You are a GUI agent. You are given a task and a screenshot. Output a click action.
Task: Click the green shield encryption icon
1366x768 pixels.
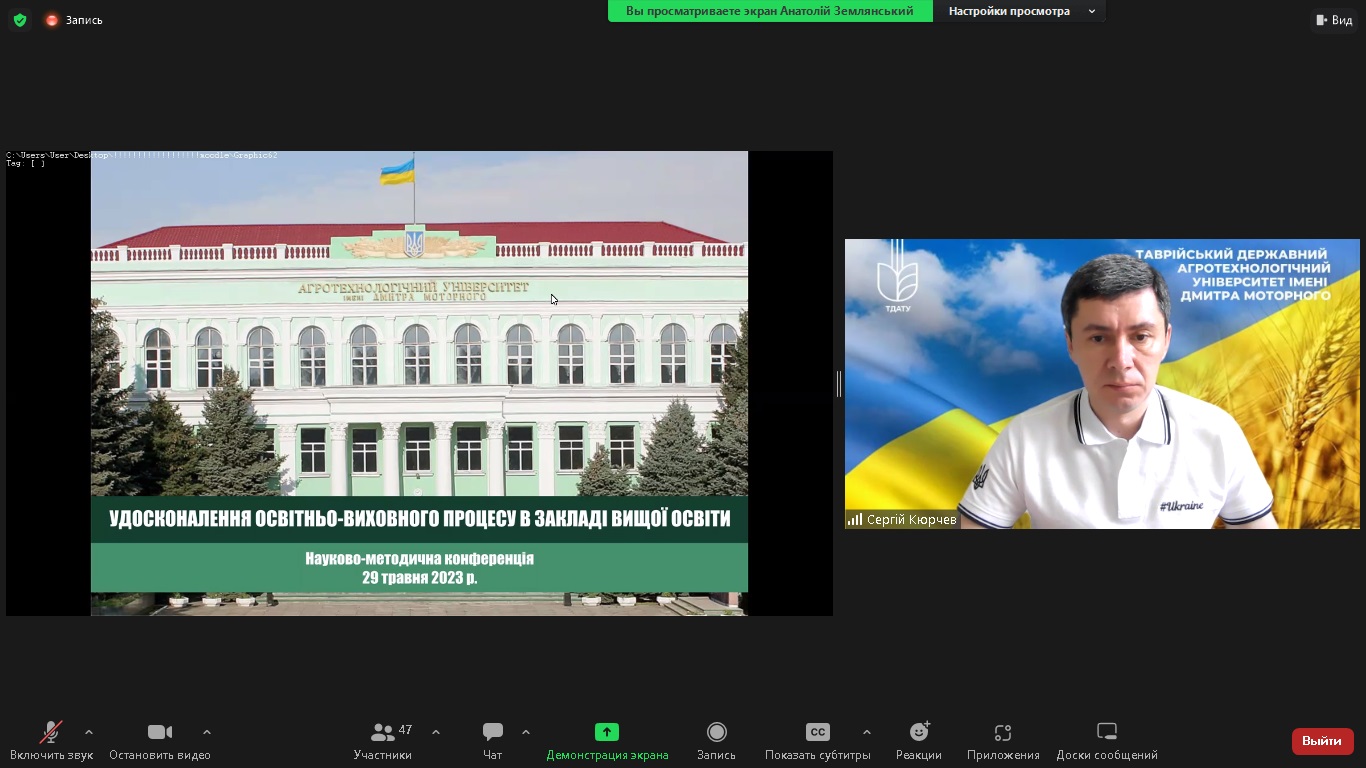click(x=20, y=20)
